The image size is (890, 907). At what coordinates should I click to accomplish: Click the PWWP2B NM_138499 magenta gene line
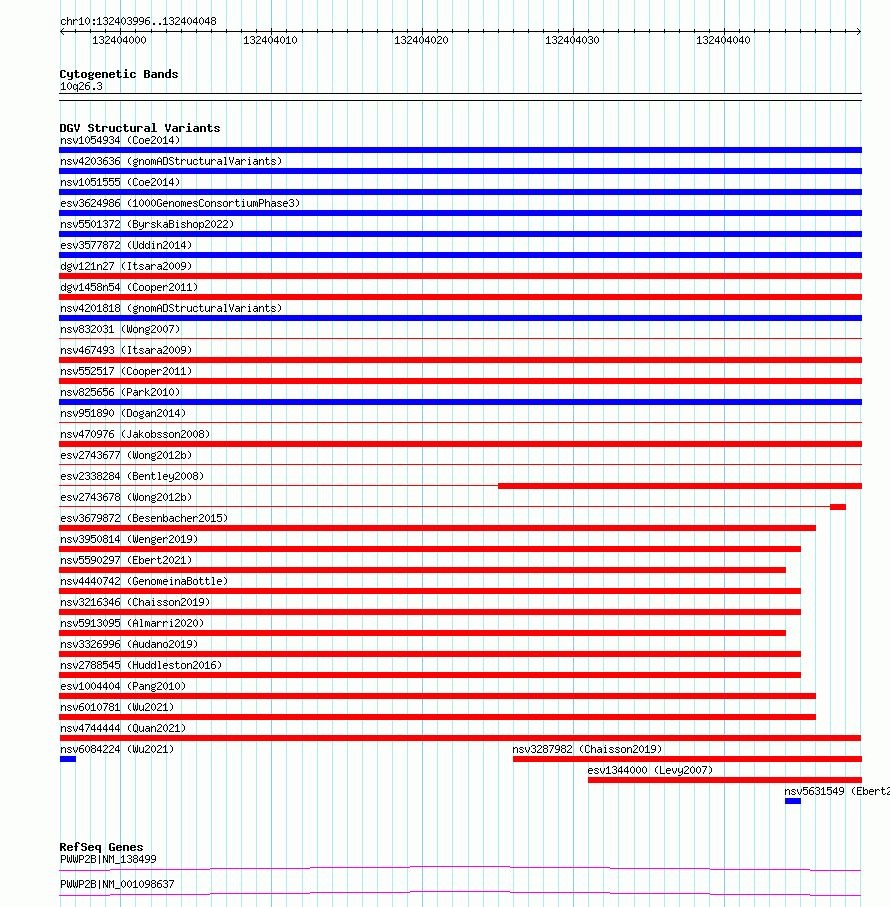coord(460,868)
